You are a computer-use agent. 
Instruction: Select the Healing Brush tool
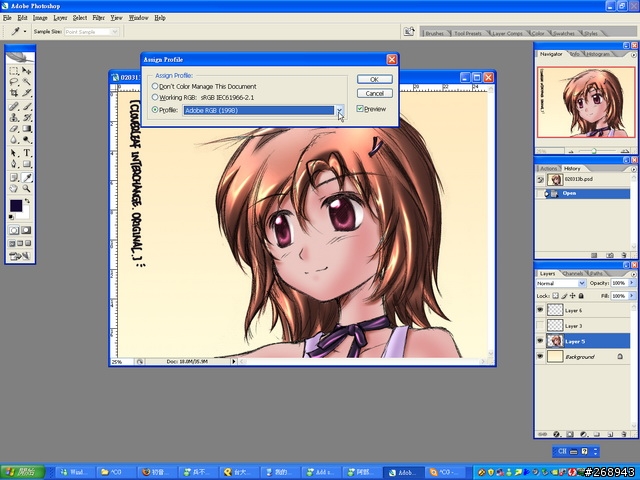coord(14,107)
